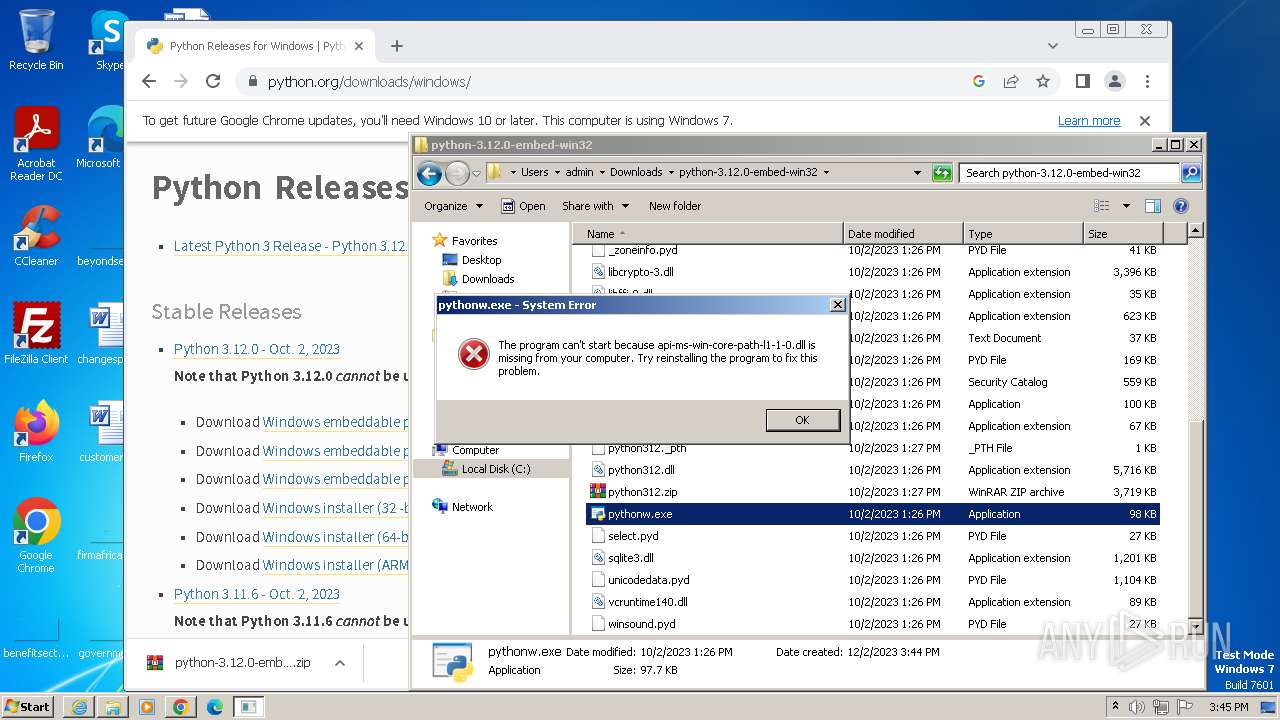Open Python 3.12.0 - Oct. 2, 2023 link

(257, 349)
